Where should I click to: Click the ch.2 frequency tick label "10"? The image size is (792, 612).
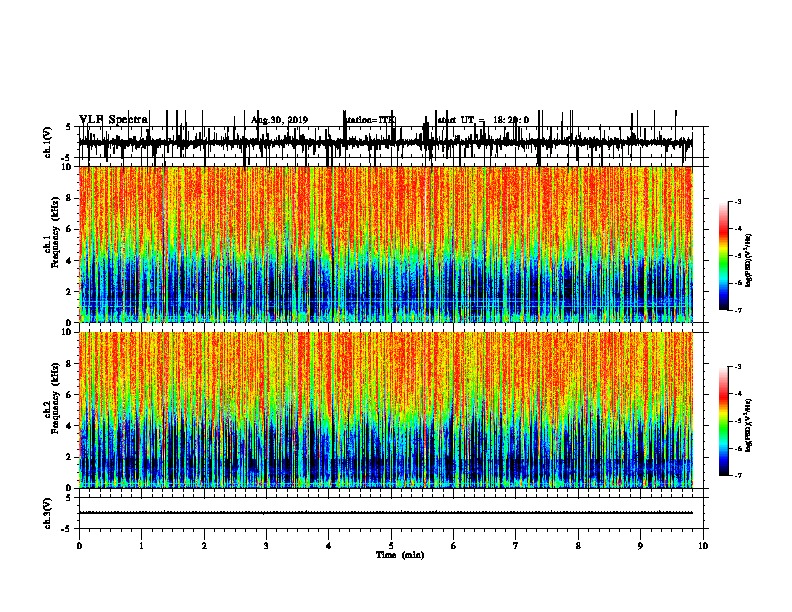click(68, 332)
